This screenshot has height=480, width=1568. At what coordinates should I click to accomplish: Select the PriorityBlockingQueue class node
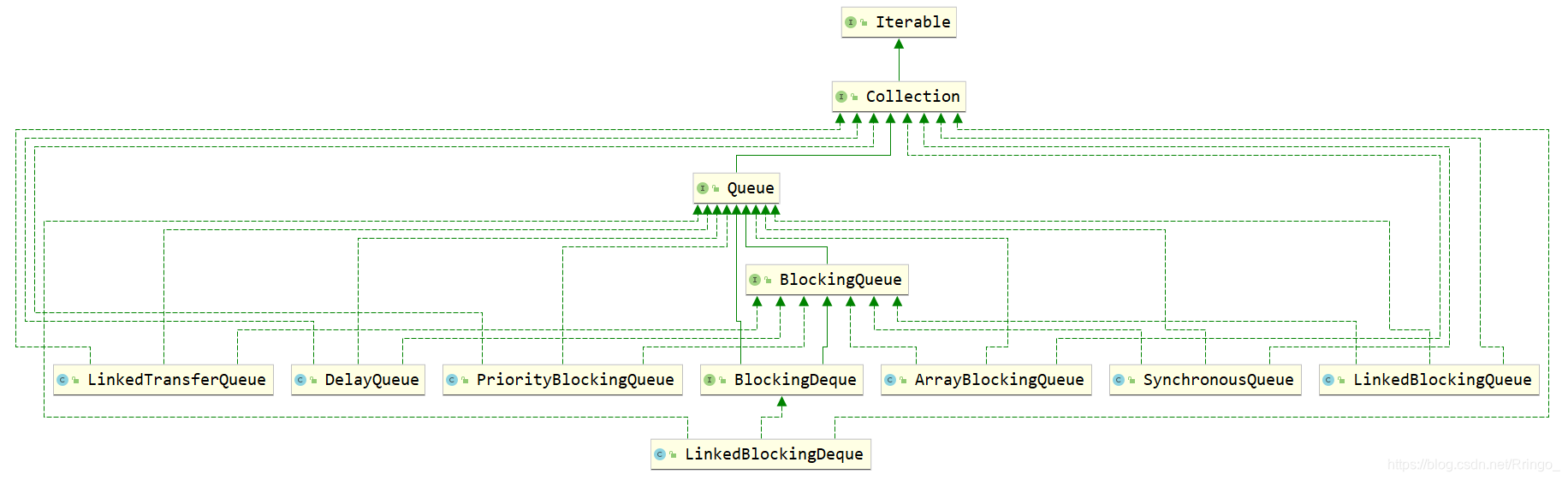click(x=562, y=380)
